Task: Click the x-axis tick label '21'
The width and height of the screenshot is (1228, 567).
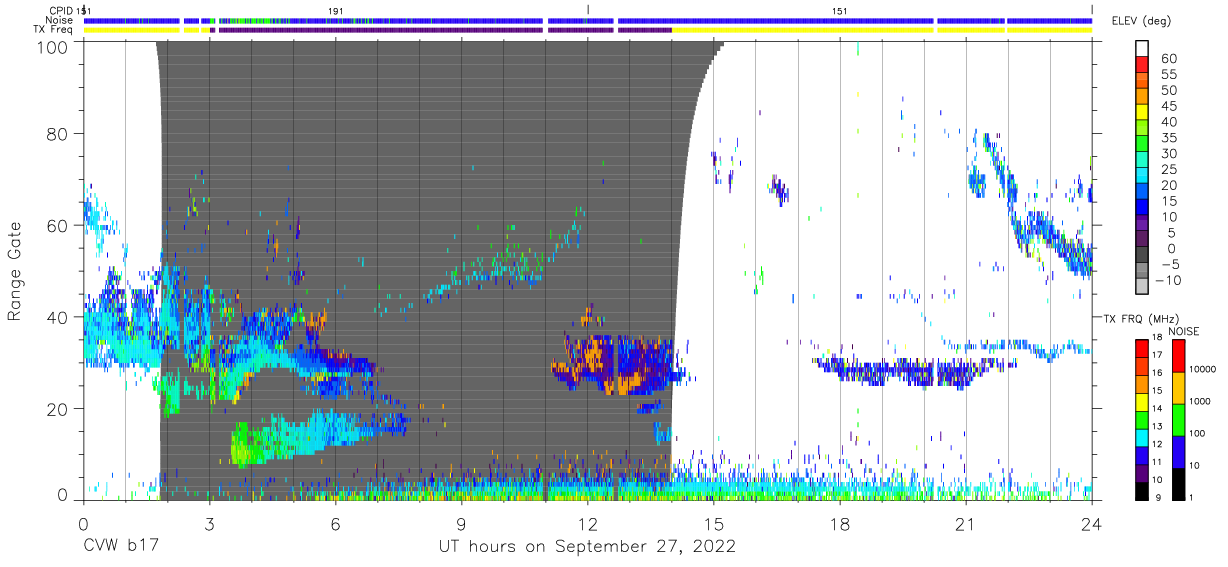Action: pyautogui.click(x=965, y=523)
